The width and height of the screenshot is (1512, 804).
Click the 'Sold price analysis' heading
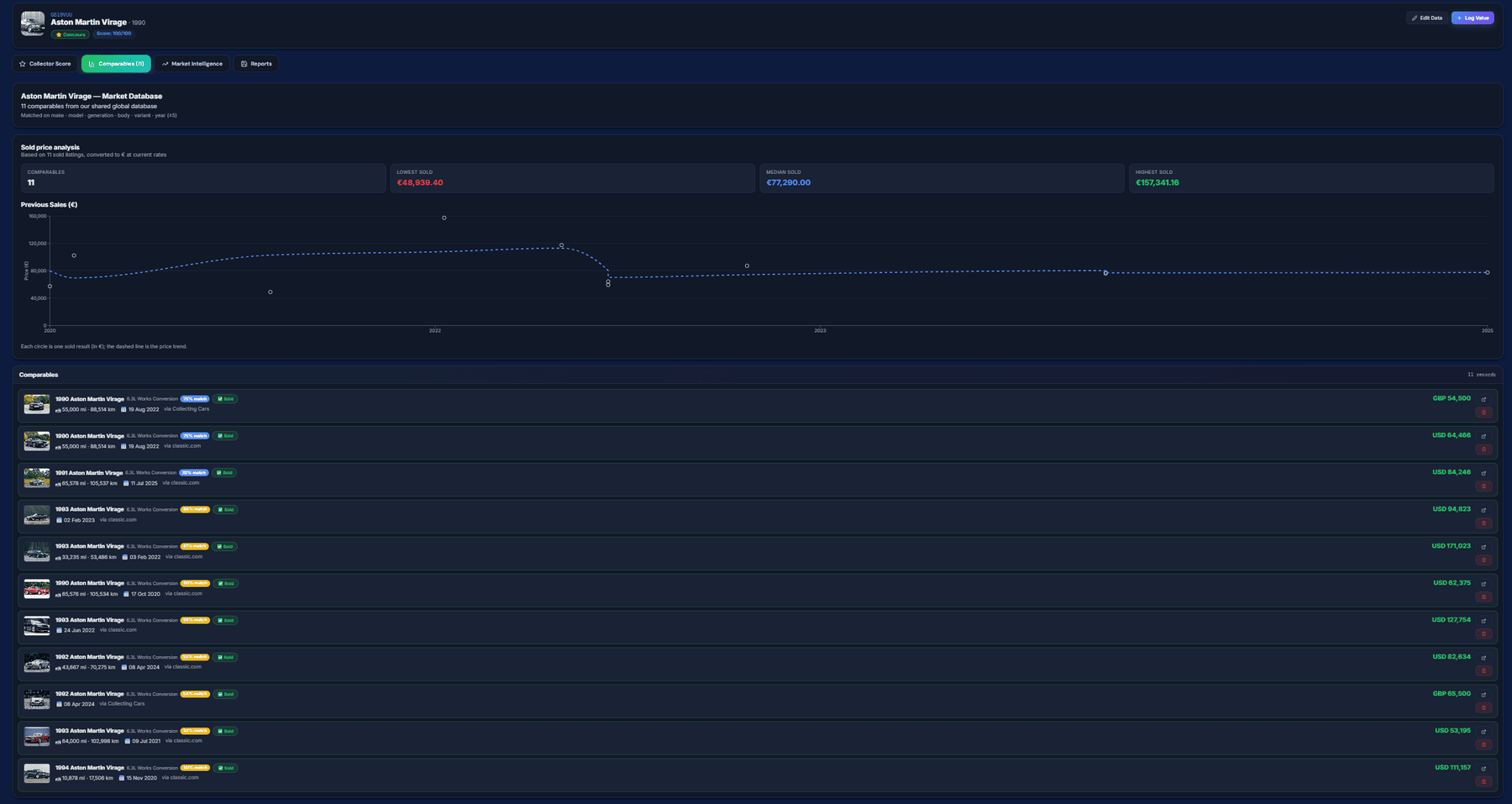tap(50, 147)
